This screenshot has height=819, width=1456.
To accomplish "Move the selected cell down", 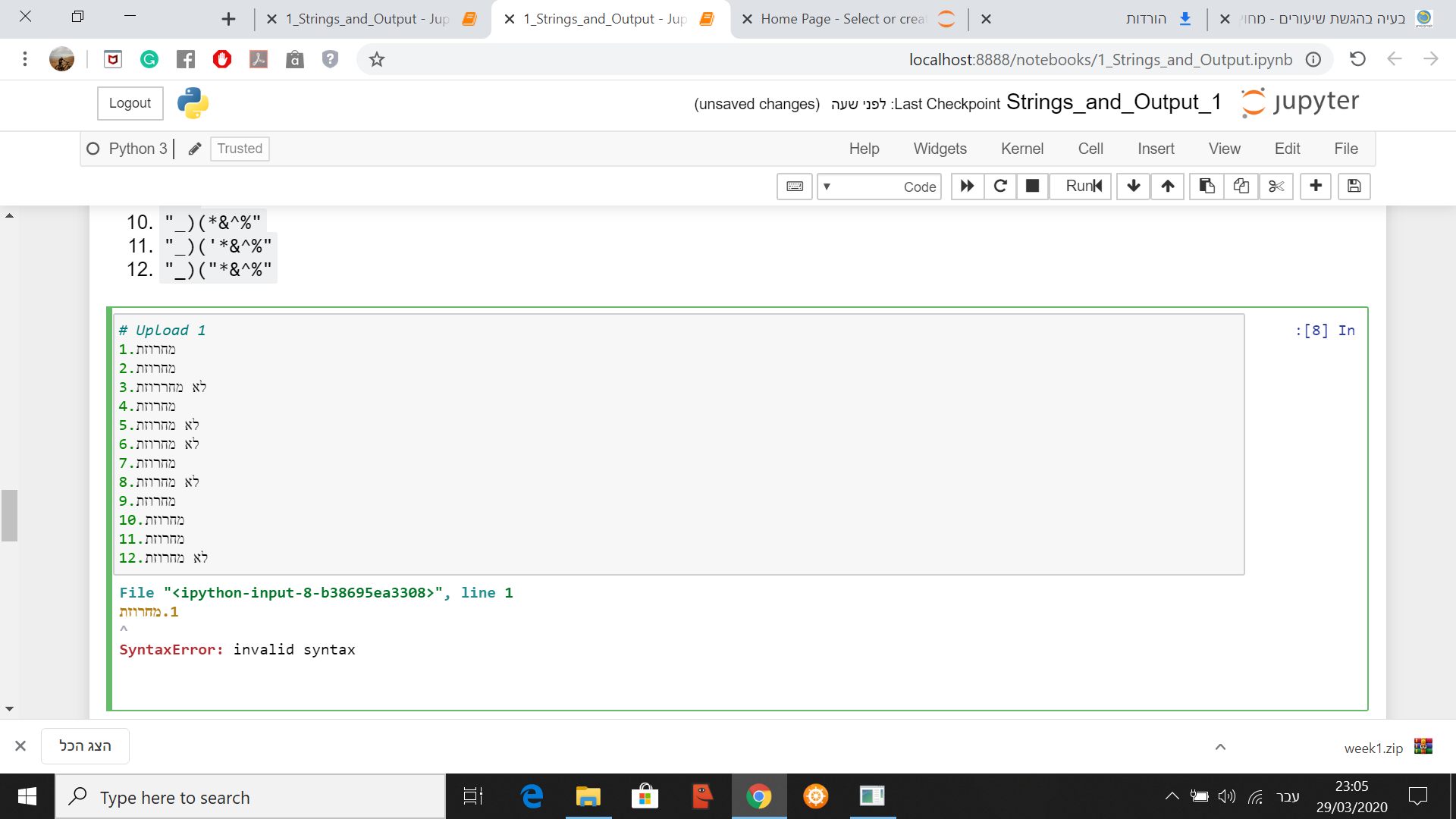I will (1133, 186).
